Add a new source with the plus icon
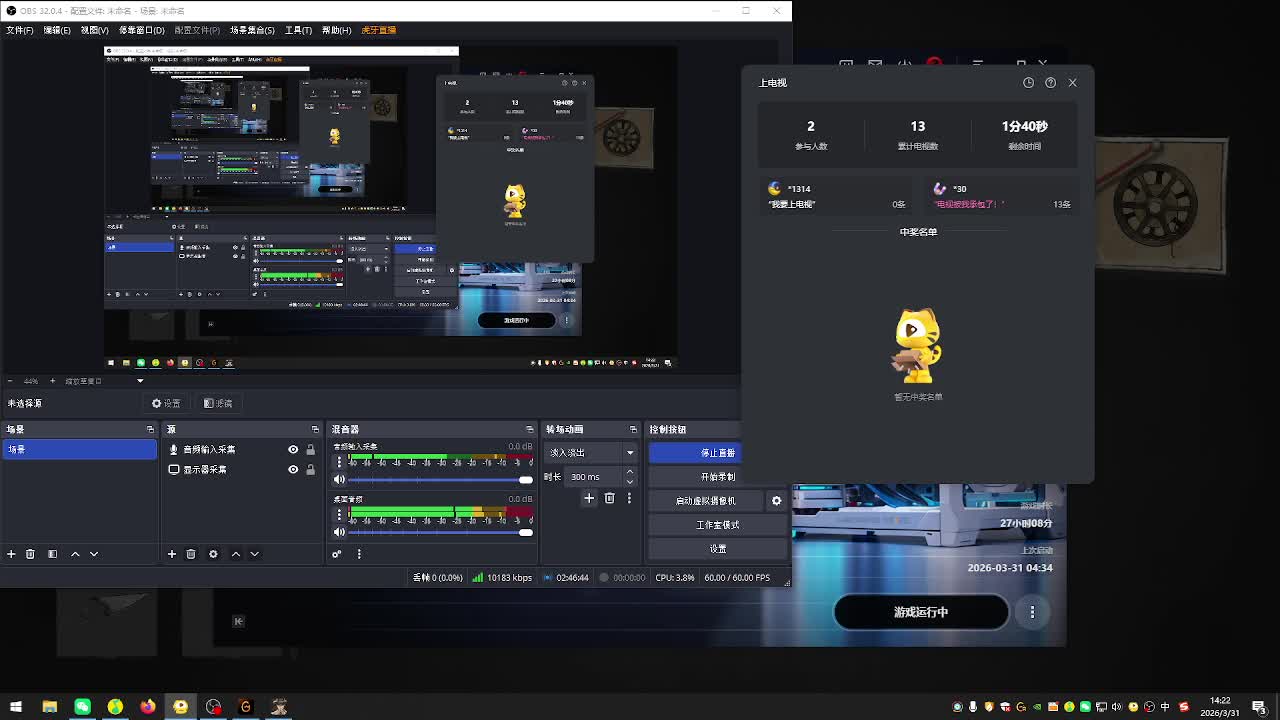Screen dimensions: 1280x720 coord(172,554)
